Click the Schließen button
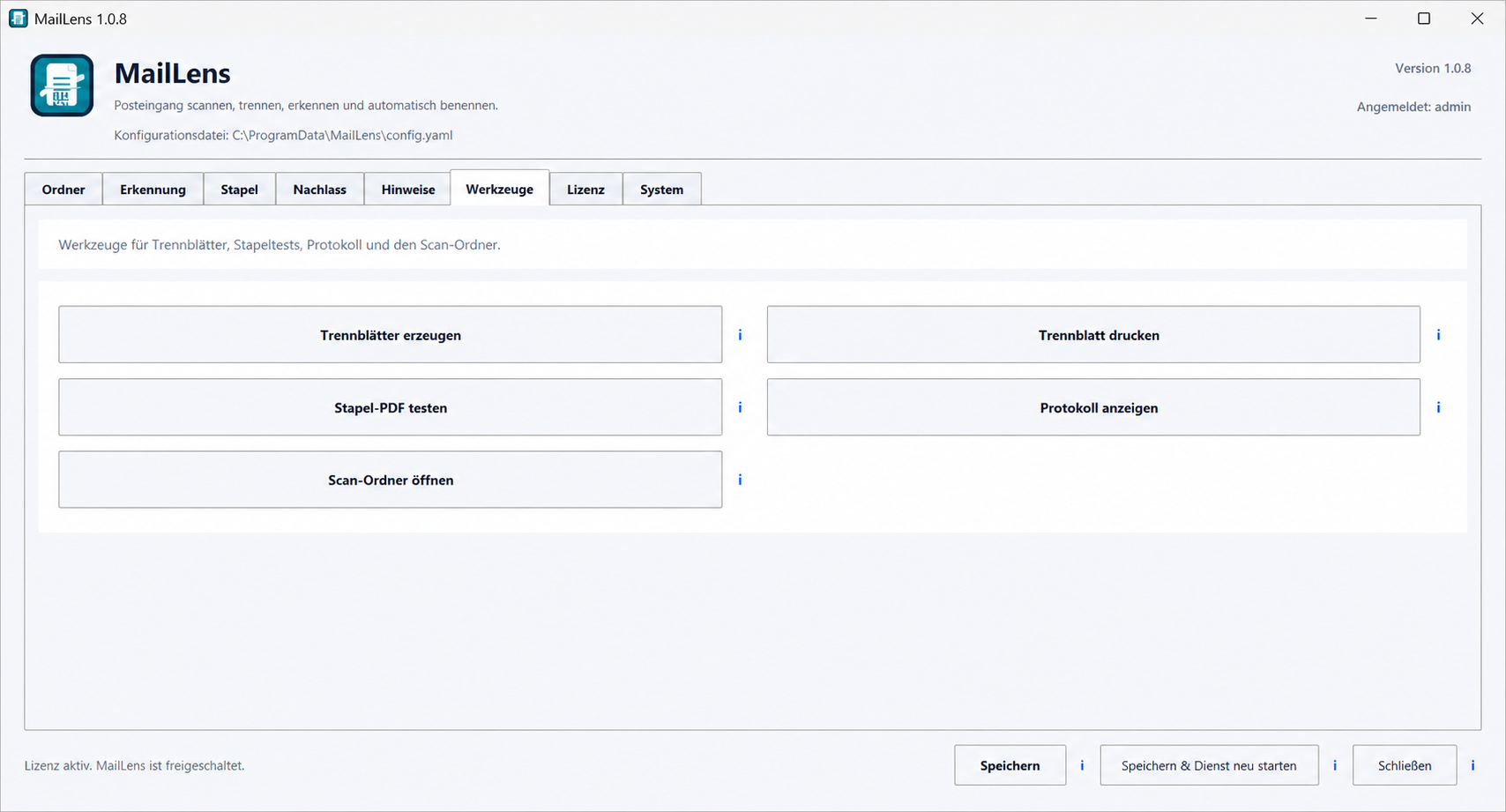This screenshot has width=1506, height=812. [1405, 765]
